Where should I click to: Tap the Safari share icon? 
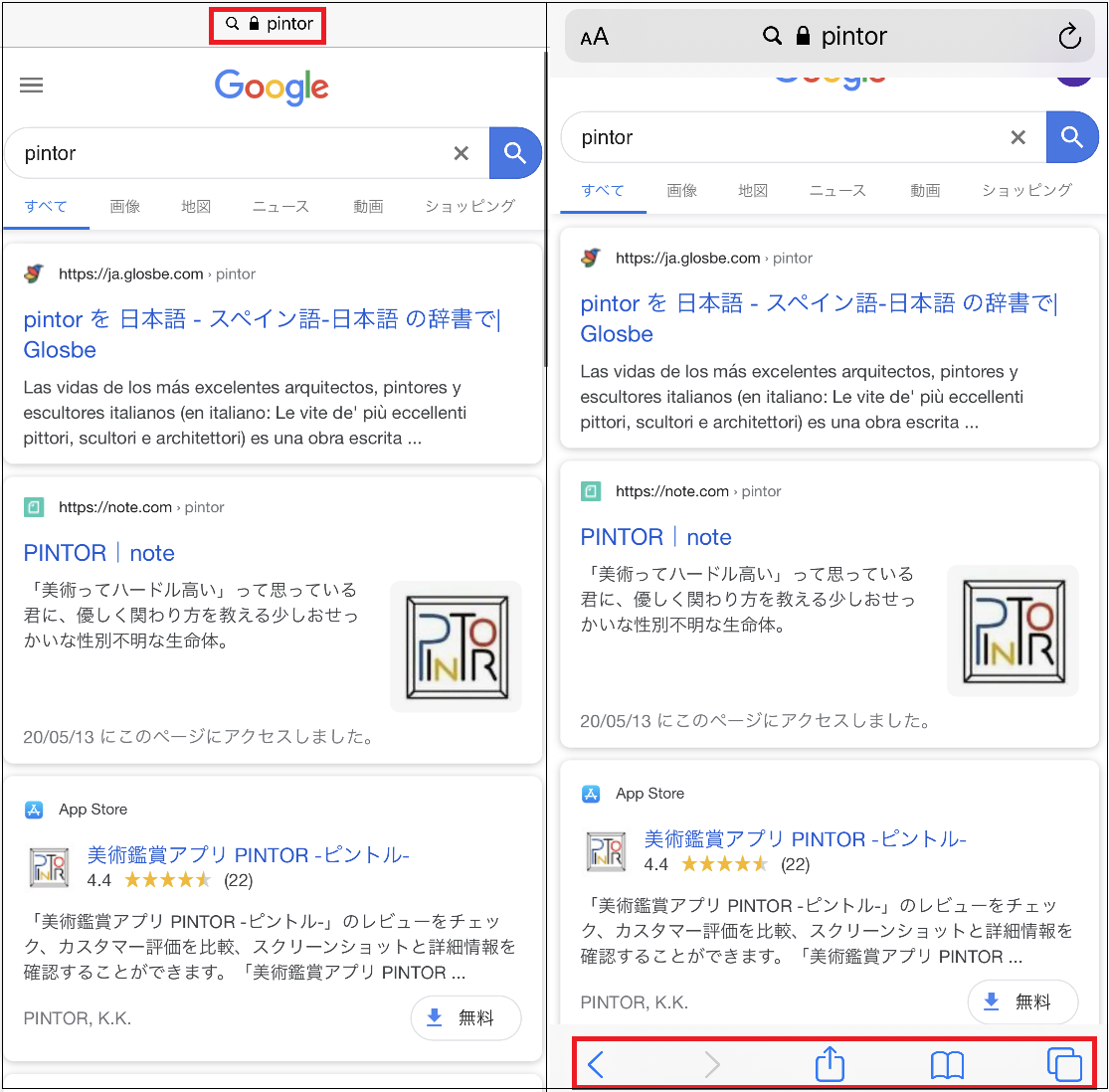pos(830,1065)
